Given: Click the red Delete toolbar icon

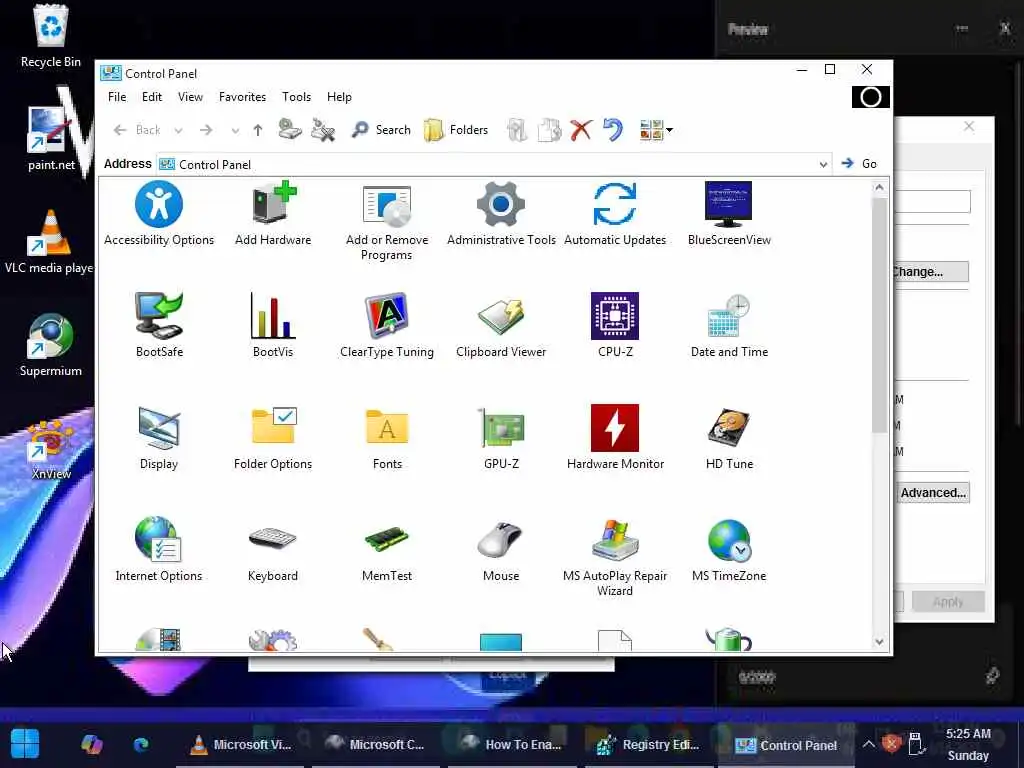Looking at the screenshot, I should pos(581,130).
